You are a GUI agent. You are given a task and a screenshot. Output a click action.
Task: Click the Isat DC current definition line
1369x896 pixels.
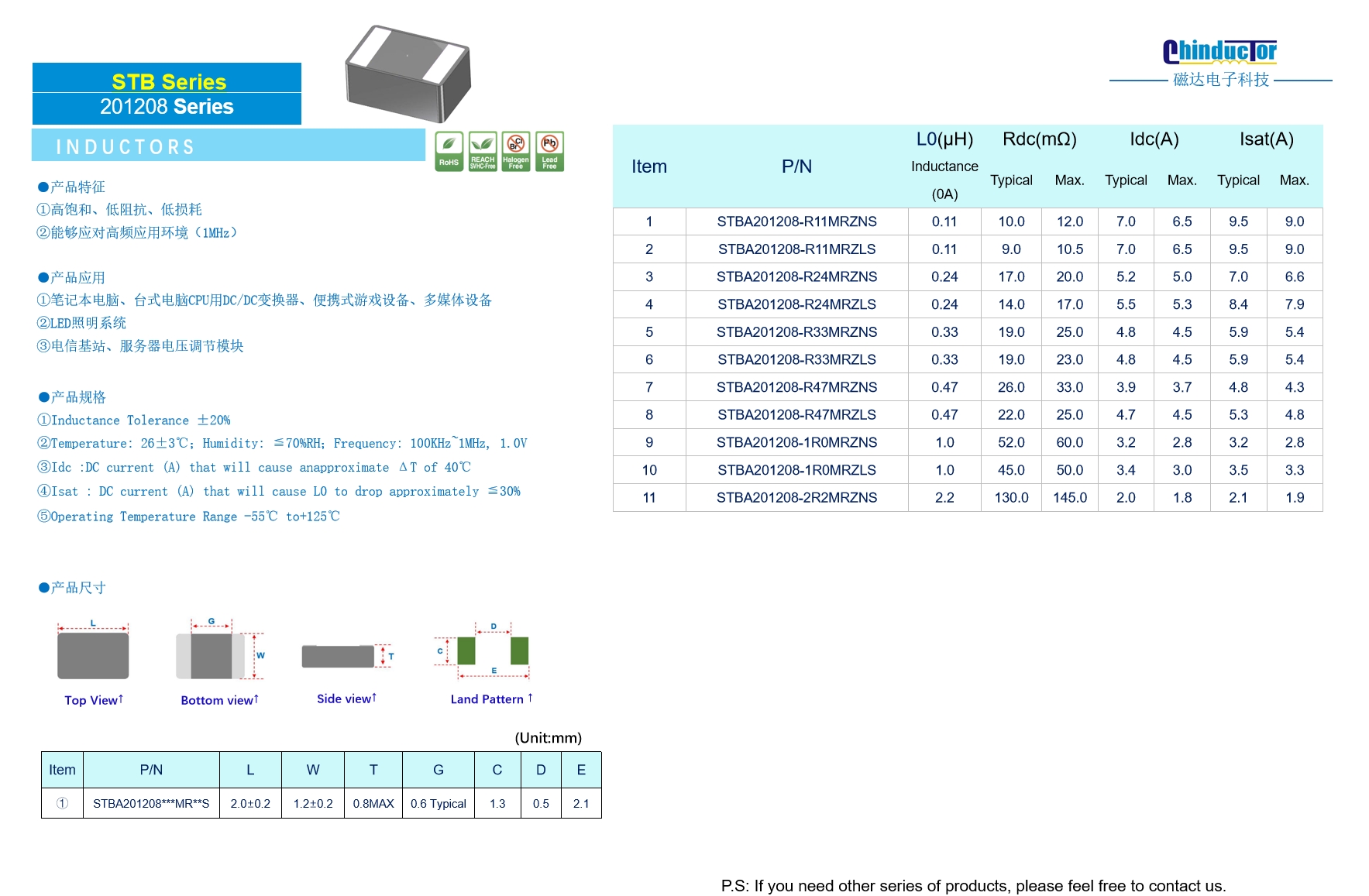pyautogui.click(x=279, y=492)
